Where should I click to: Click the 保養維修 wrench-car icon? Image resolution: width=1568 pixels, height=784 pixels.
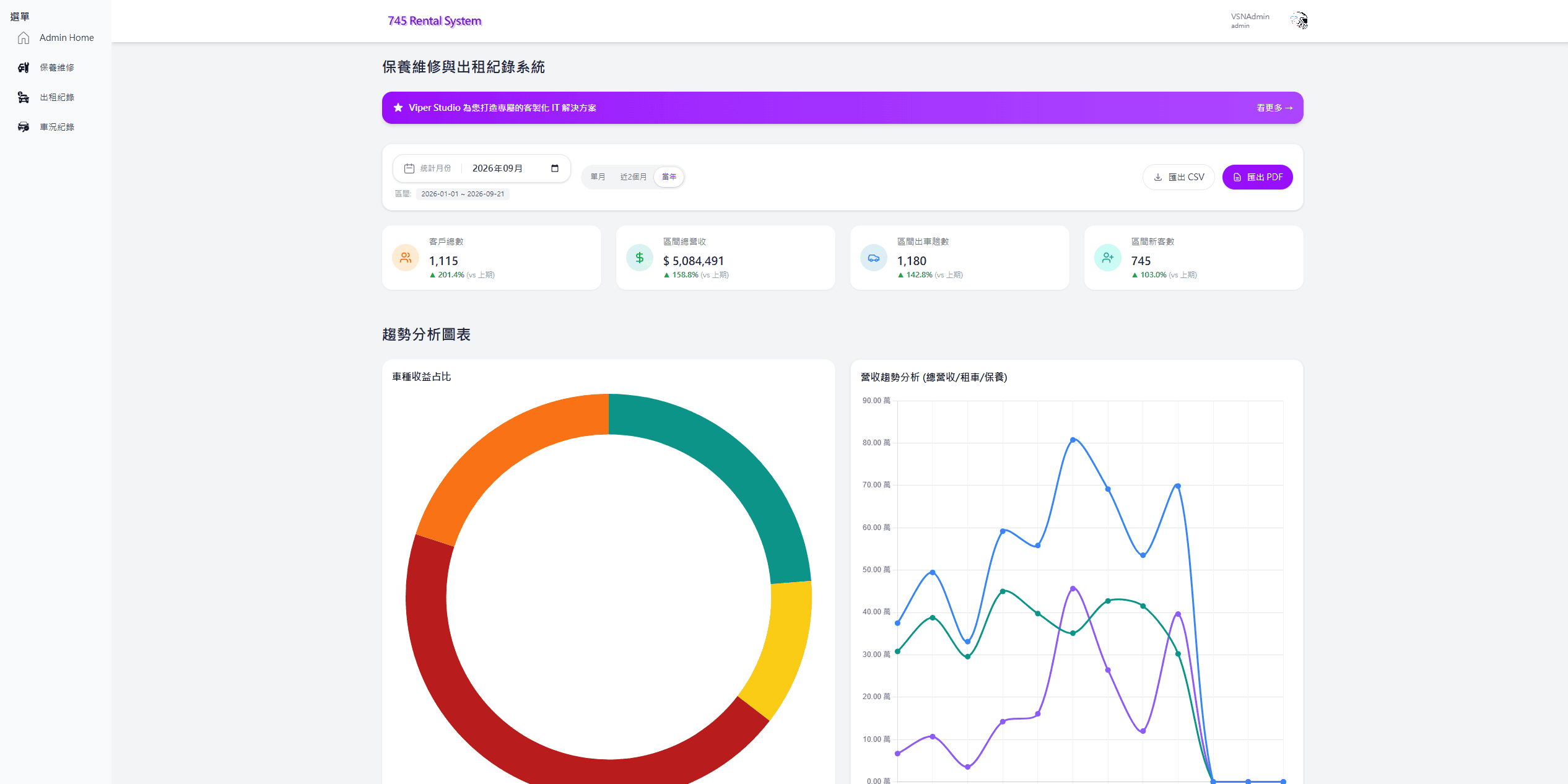coord(24,68)
